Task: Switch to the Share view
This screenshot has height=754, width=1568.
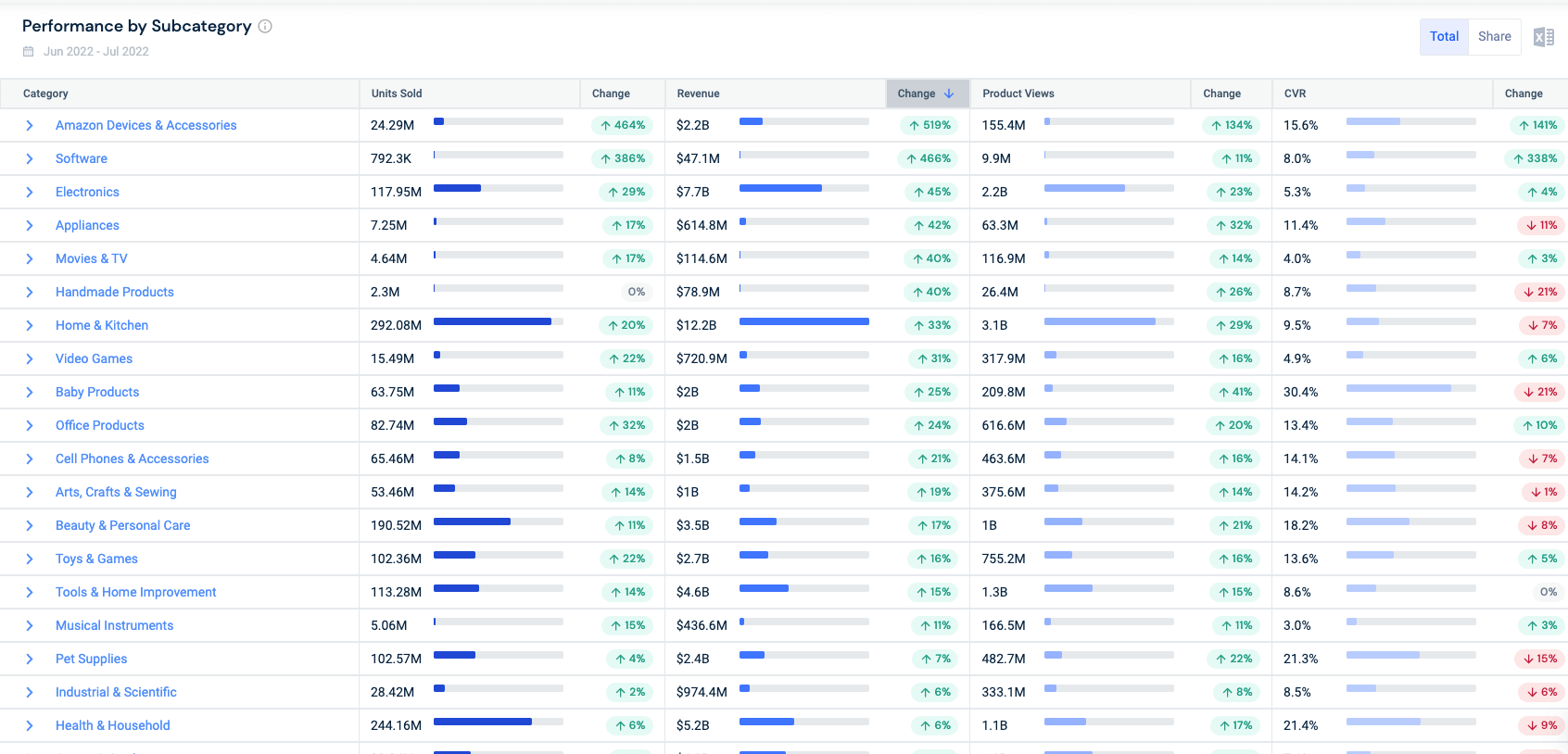Action: click(x=1494, y=37)
